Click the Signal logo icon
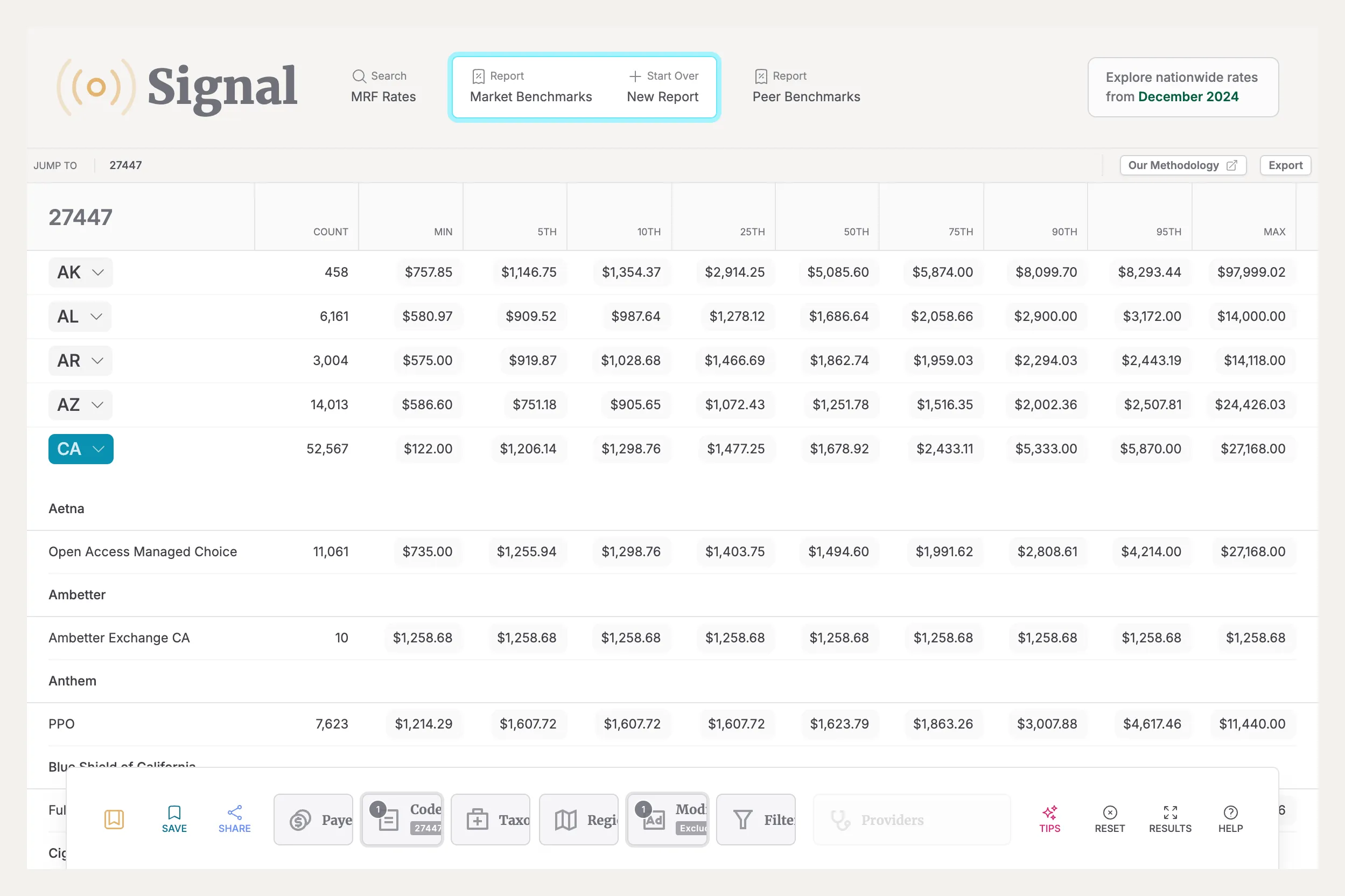 click(x=96, y=87)
